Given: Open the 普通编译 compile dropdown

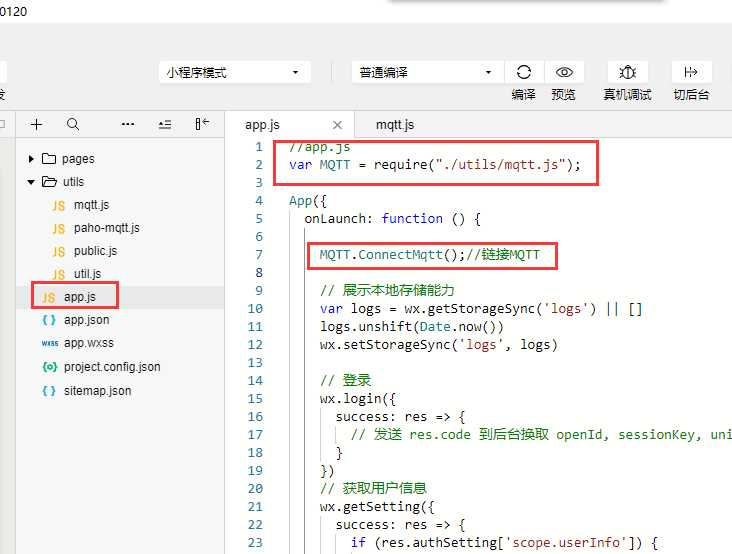Looking at the screenshot, I should [427, 72].
